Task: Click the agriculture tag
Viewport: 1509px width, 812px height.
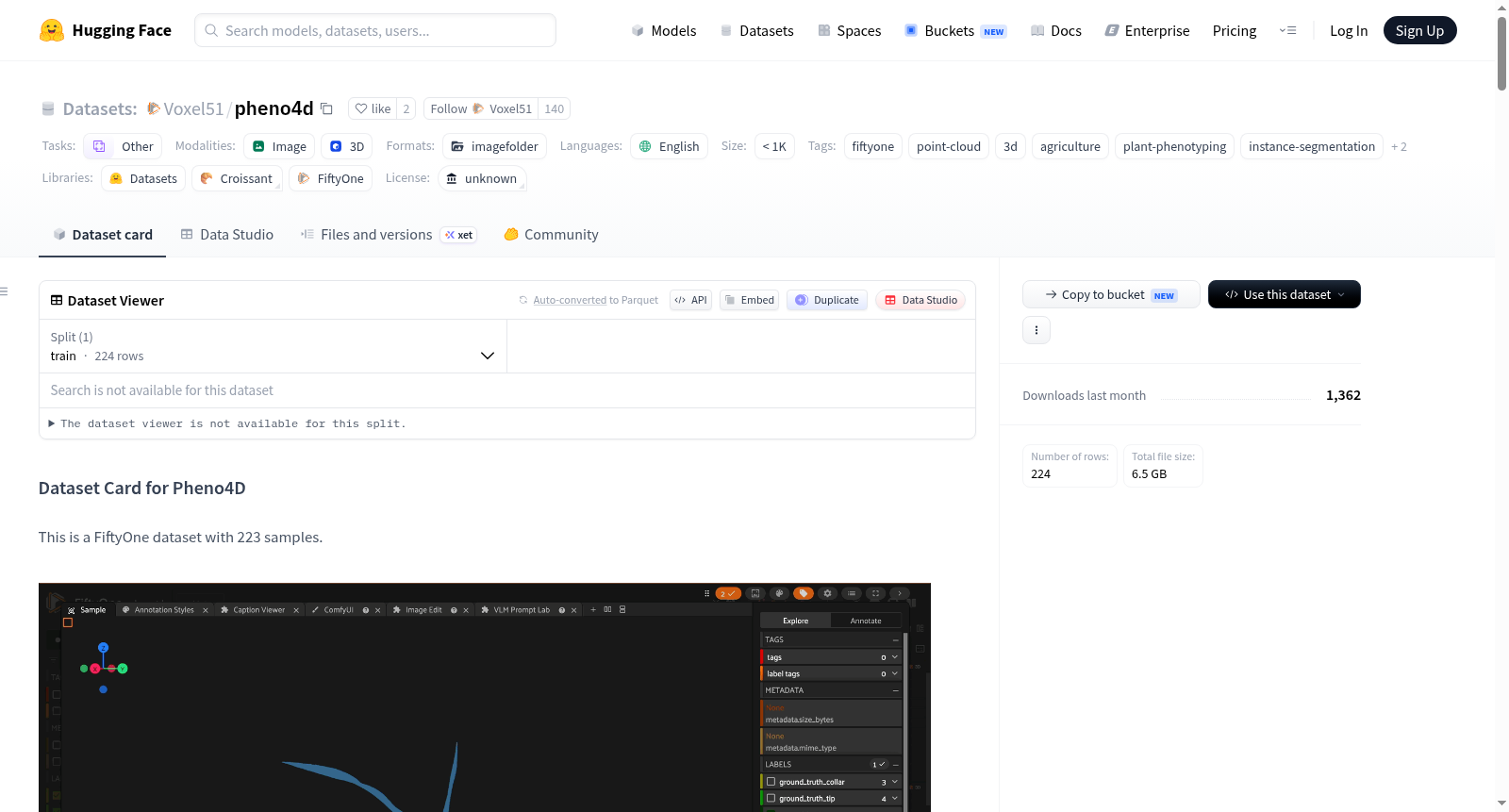Action: coord(1070,146)
